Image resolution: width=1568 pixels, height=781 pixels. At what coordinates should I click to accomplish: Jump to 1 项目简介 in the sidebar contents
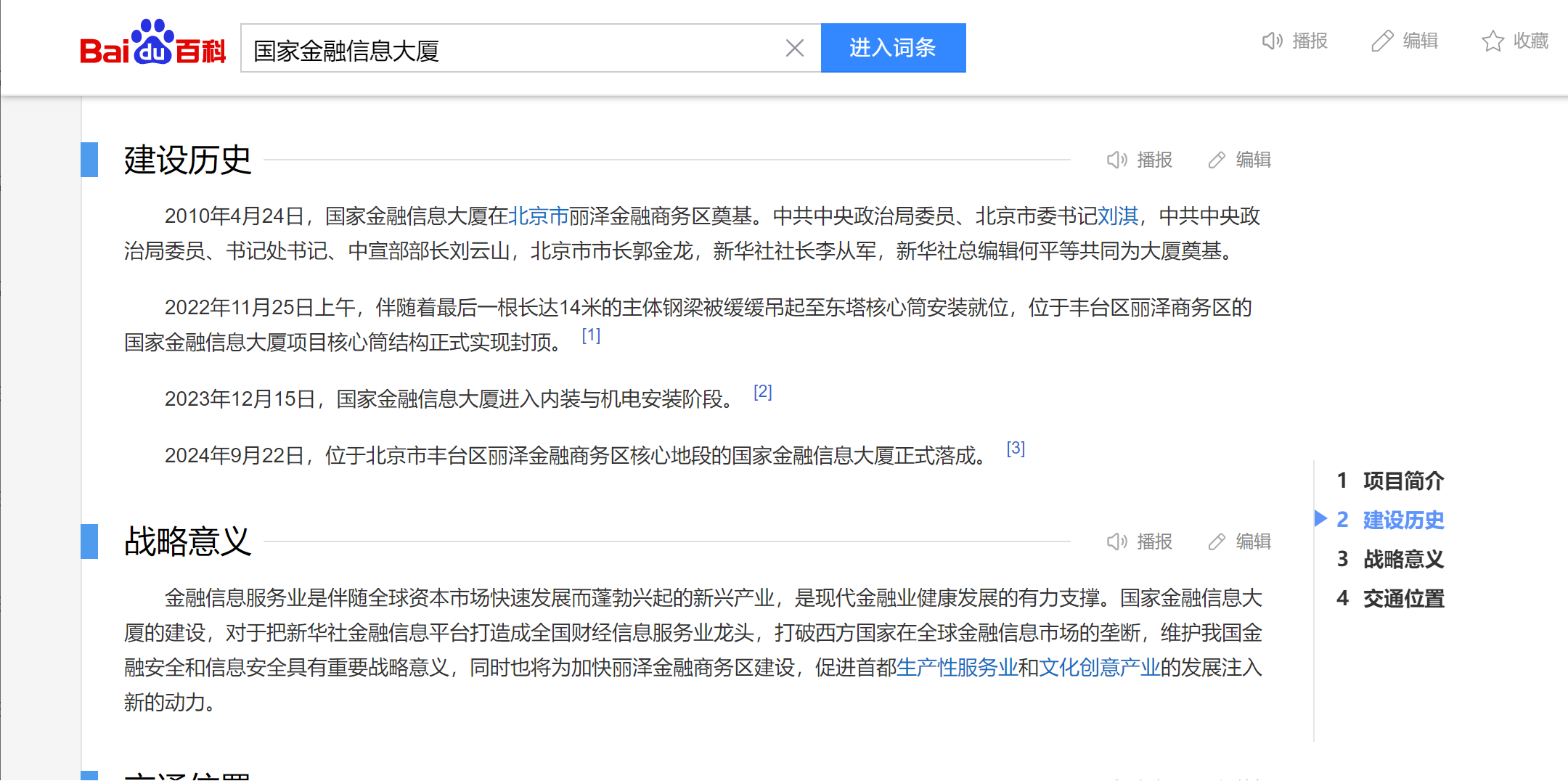1390,481
